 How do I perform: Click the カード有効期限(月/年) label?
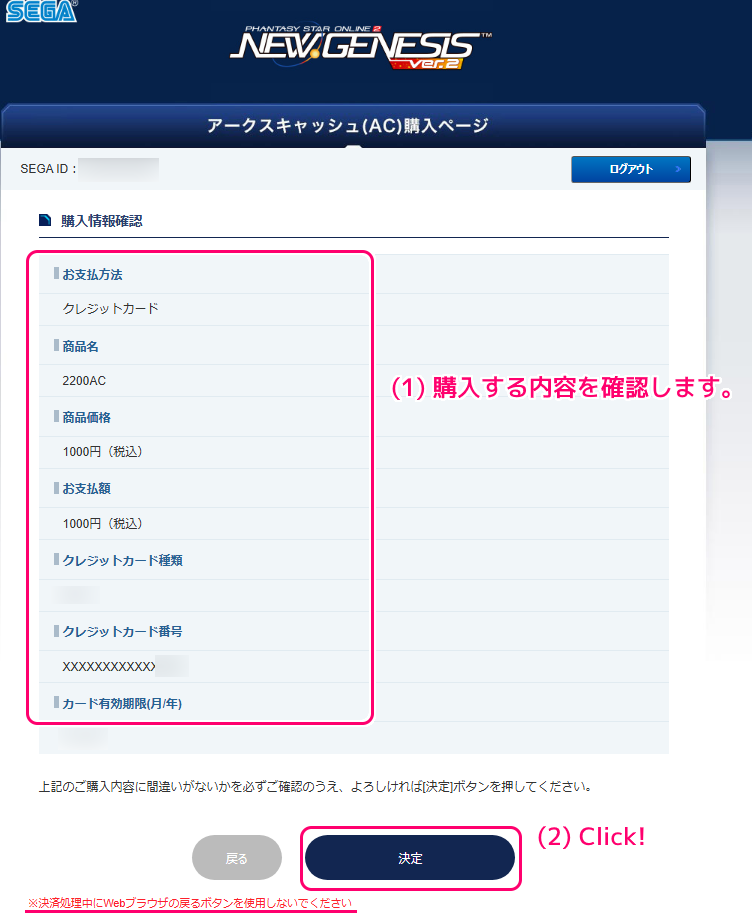122,704
